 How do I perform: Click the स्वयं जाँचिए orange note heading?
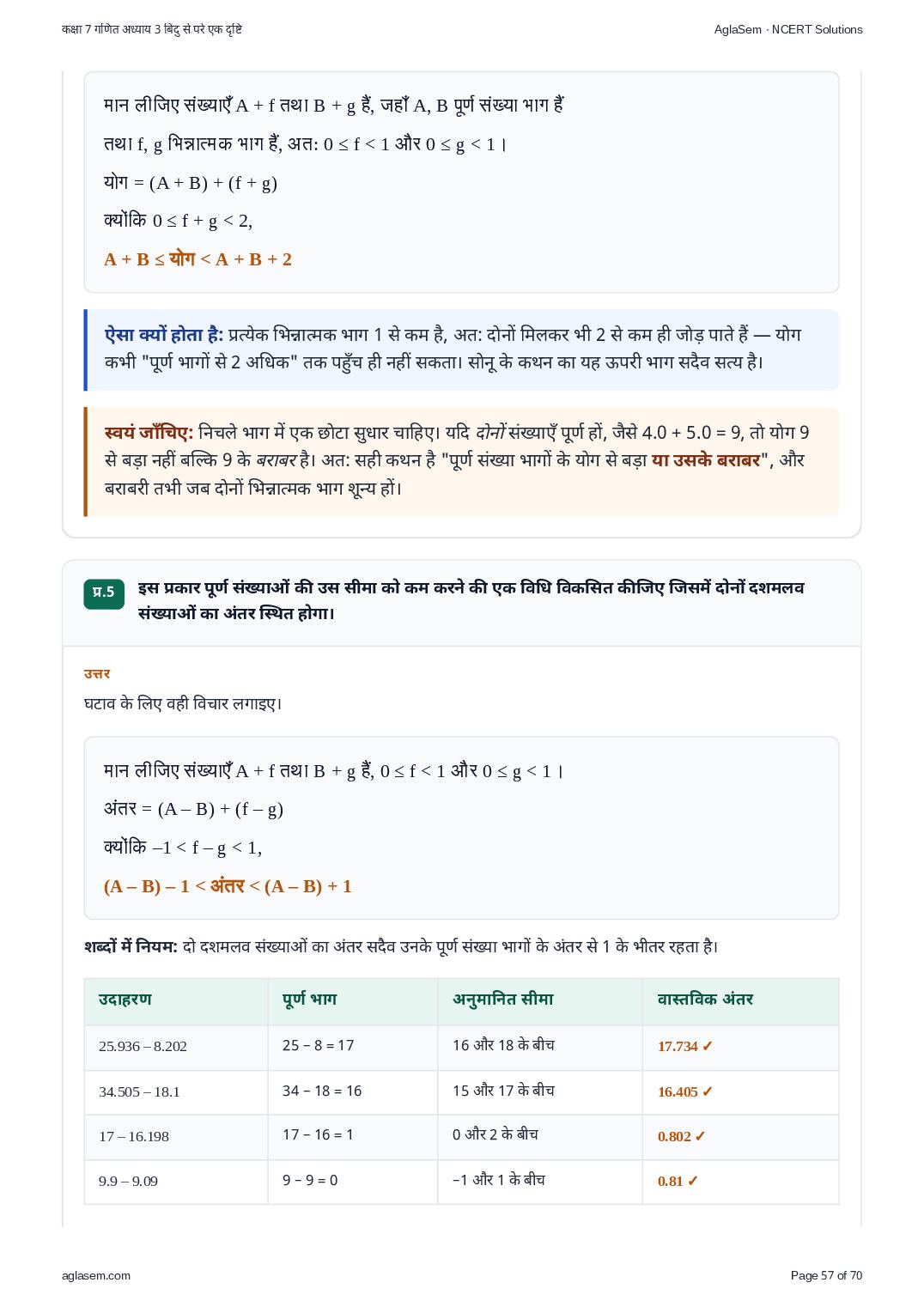coord(149,433)
